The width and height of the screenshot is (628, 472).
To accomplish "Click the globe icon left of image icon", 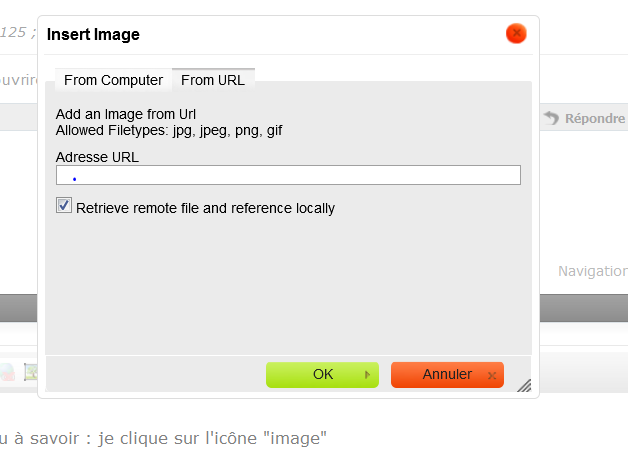I will 8,372.
